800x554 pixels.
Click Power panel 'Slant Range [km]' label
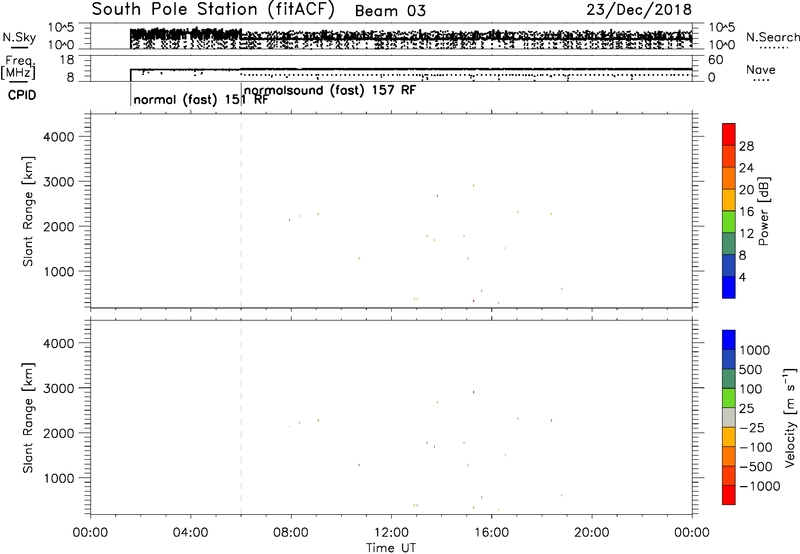click(28, 211)
